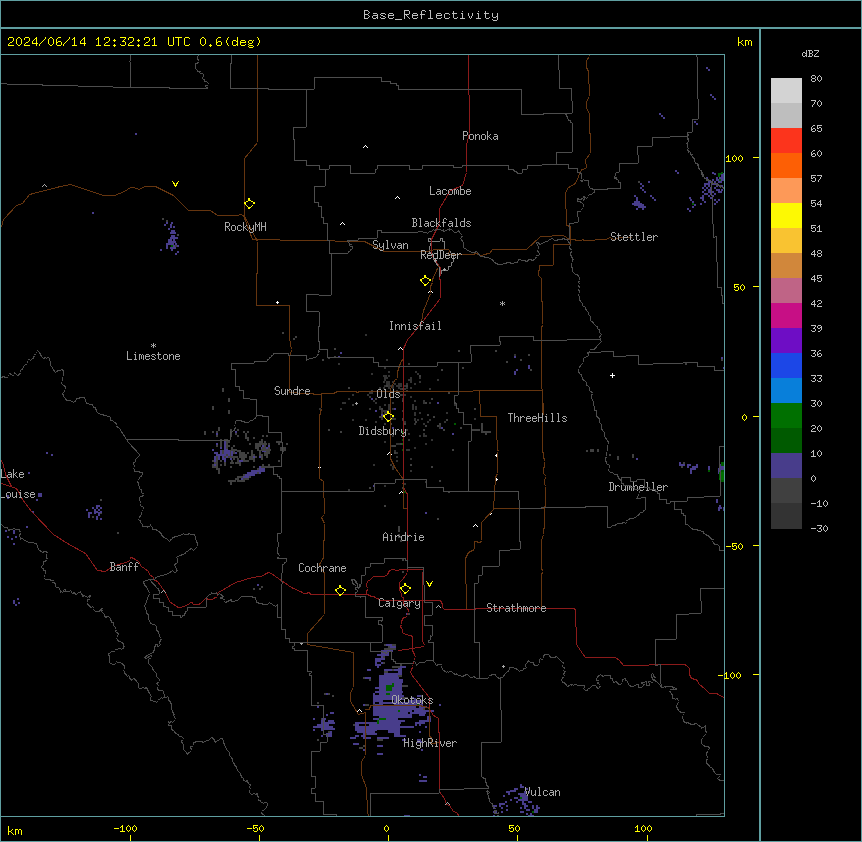Screen dimensions: 862x842
Task: Click the Cochrane label
Action: pos(322,568)
